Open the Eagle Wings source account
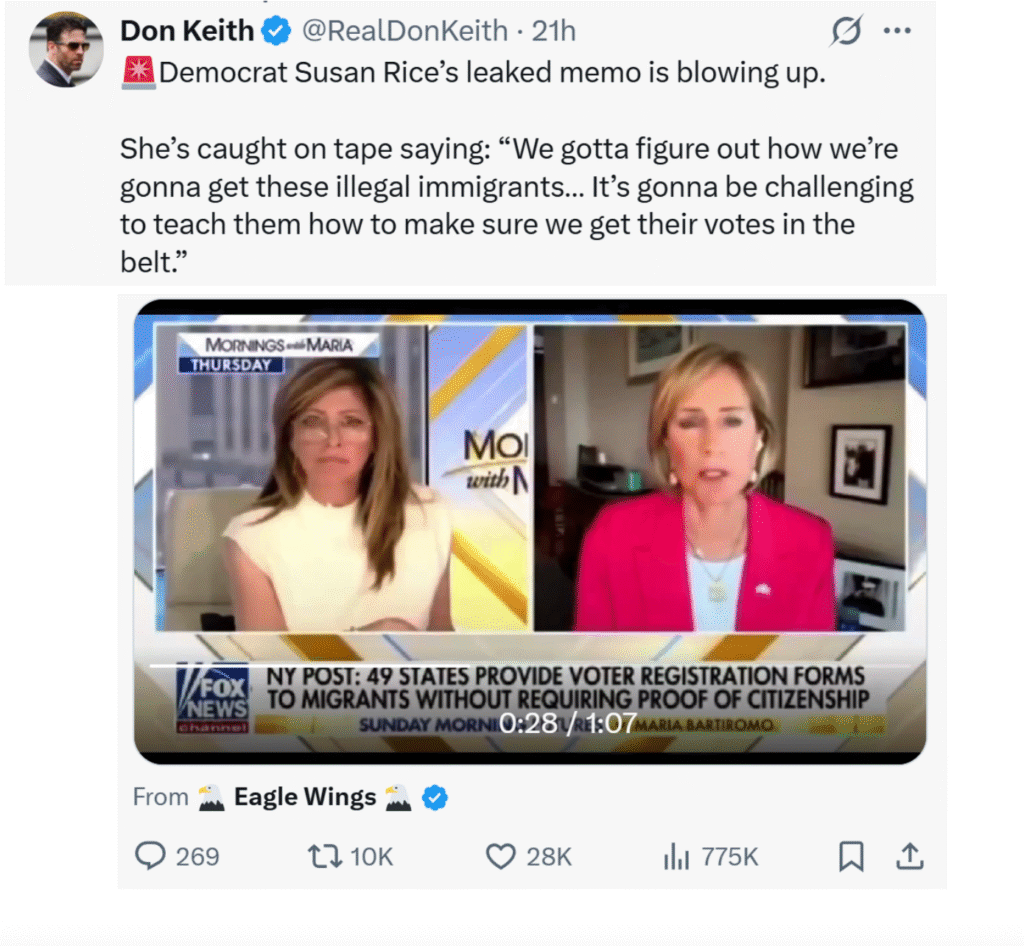Image resolution: width=1024 pixels, height=946 pixels. point(305,797)
